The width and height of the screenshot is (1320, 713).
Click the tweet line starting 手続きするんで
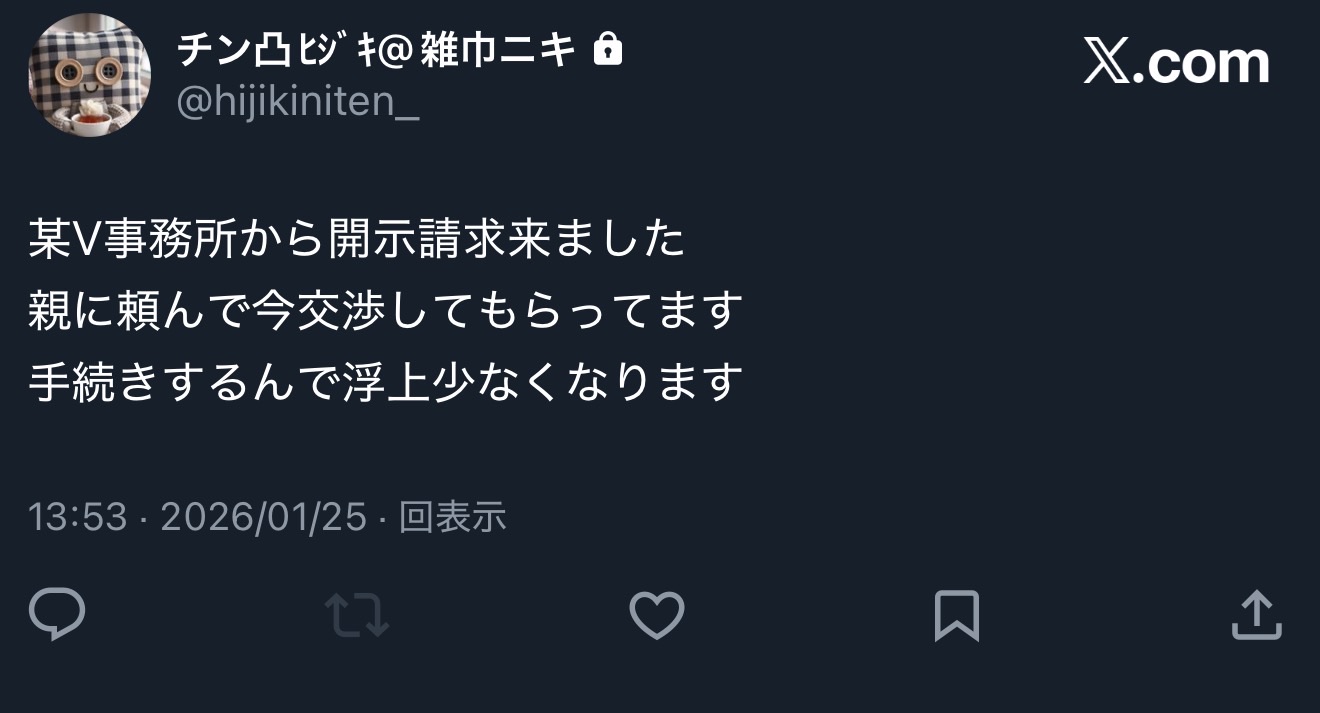coord(386,382)
